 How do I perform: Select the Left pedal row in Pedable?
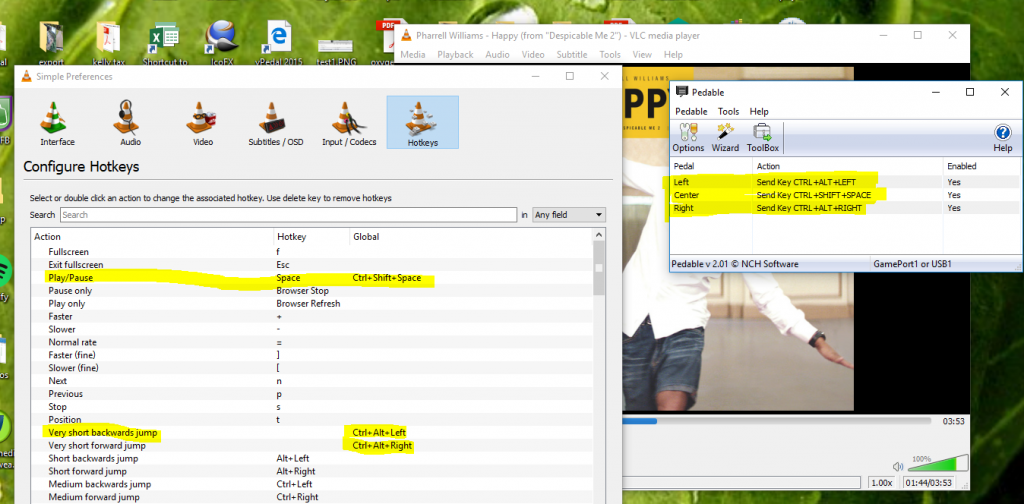(846, 182)
